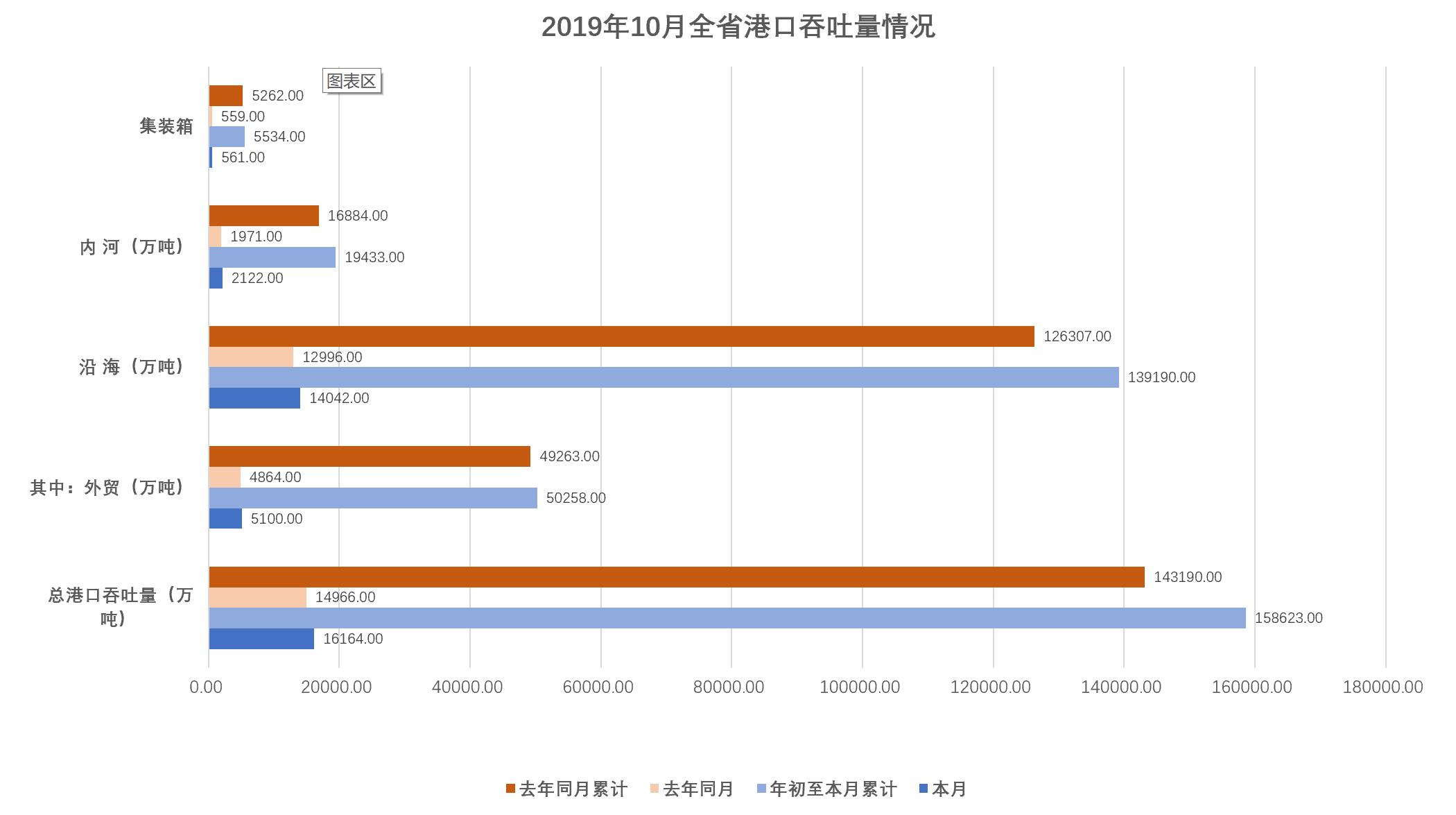Click the 16164.00 dark blue bar
Viewport: 1456px width, 815px height.
pos(261,639)
